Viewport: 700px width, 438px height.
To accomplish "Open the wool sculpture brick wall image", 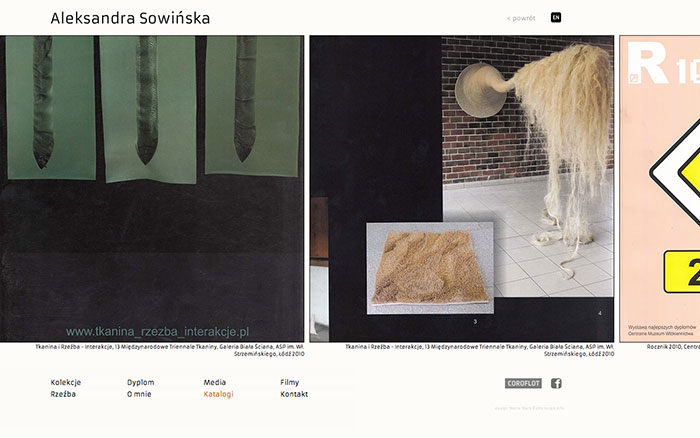I will [x=462, y=188].
